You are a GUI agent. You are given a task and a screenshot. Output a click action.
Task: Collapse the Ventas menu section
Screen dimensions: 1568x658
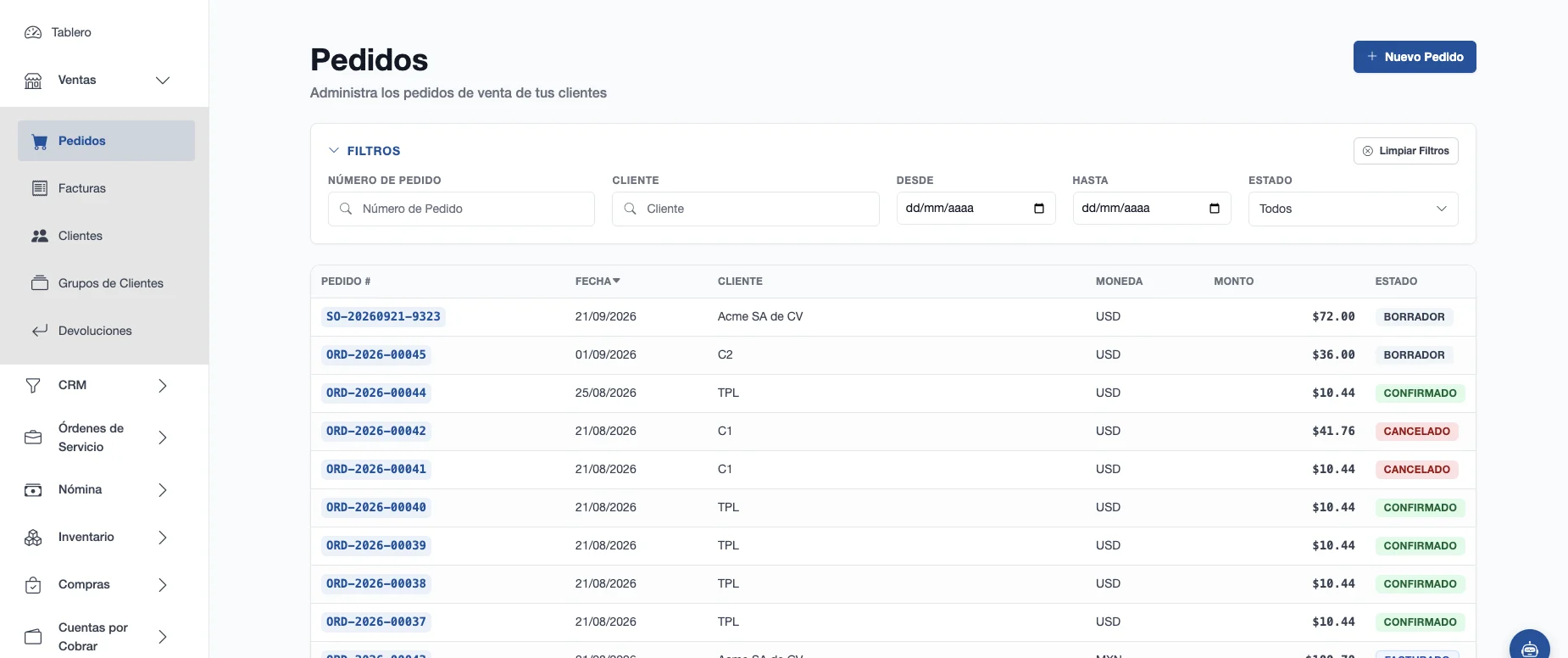(x=163, y=81)
